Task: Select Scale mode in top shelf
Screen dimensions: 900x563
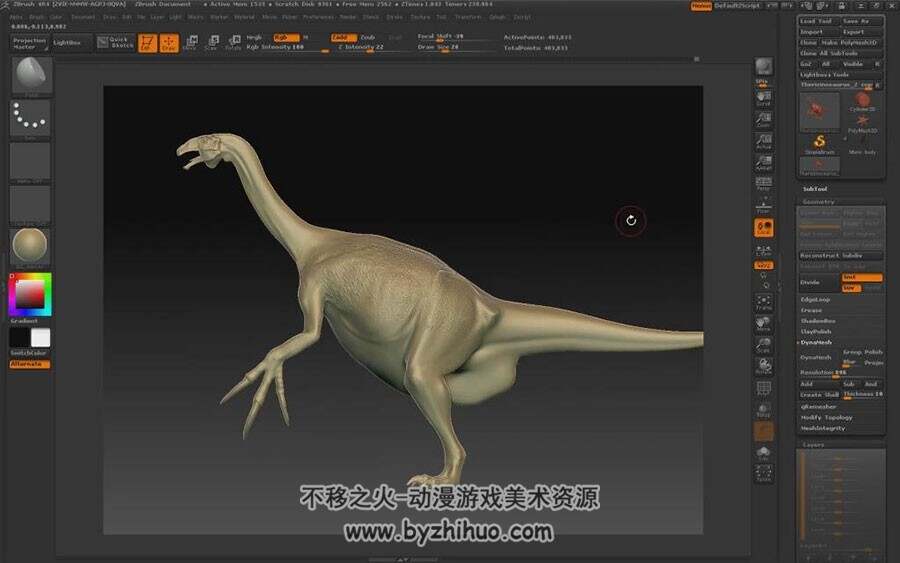Action: tap(212, 42)
